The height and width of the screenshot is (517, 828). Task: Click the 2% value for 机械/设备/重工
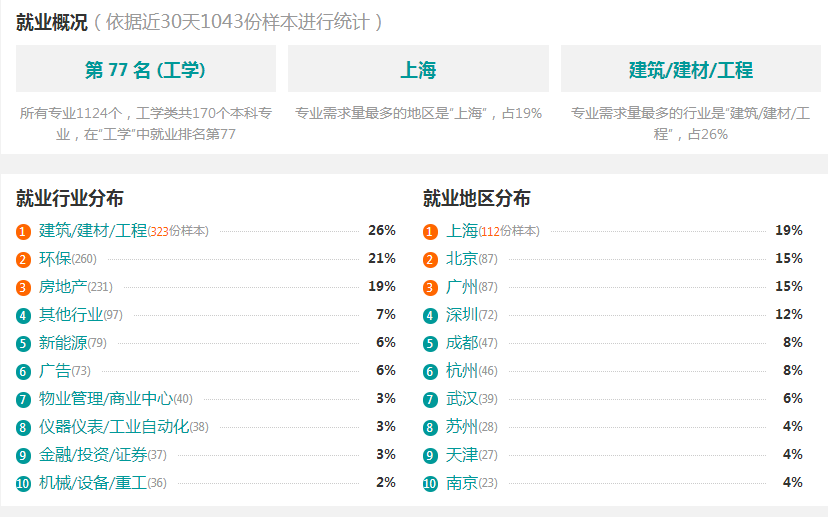(386, 482)
